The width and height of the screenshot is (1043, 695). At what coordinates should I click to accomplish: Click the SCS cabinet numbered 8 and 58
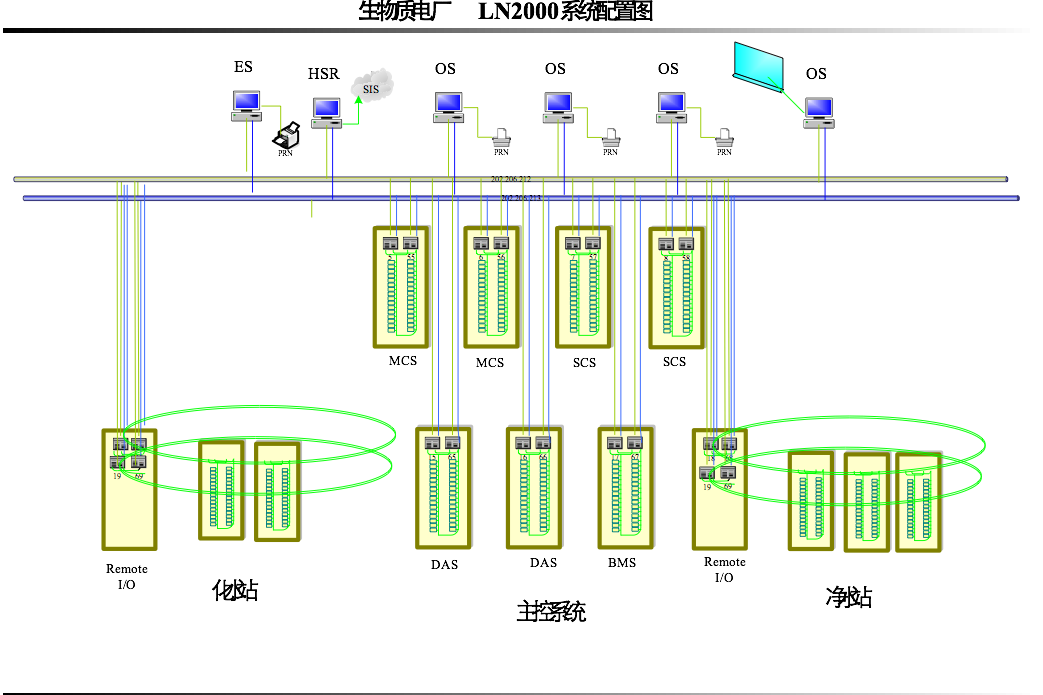pos(676,288)
